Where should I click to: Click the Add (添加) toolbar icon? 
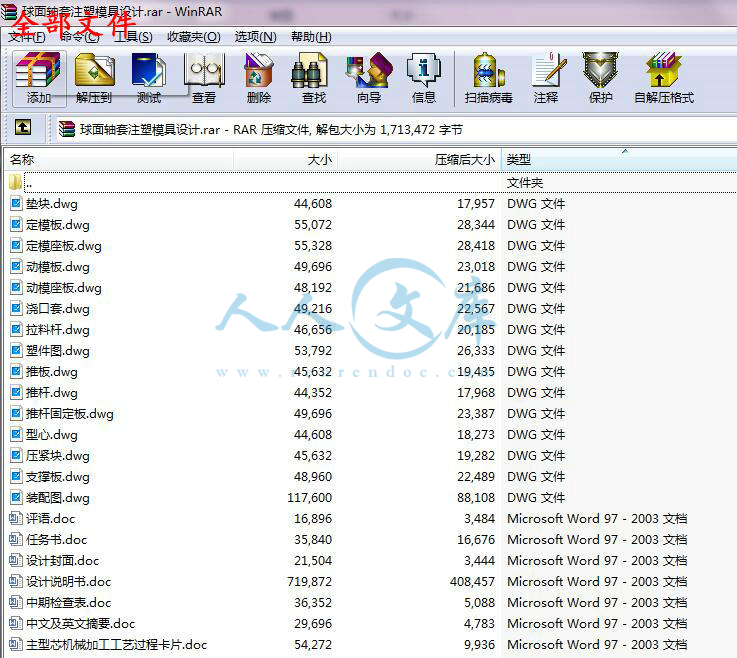(39, 78)
